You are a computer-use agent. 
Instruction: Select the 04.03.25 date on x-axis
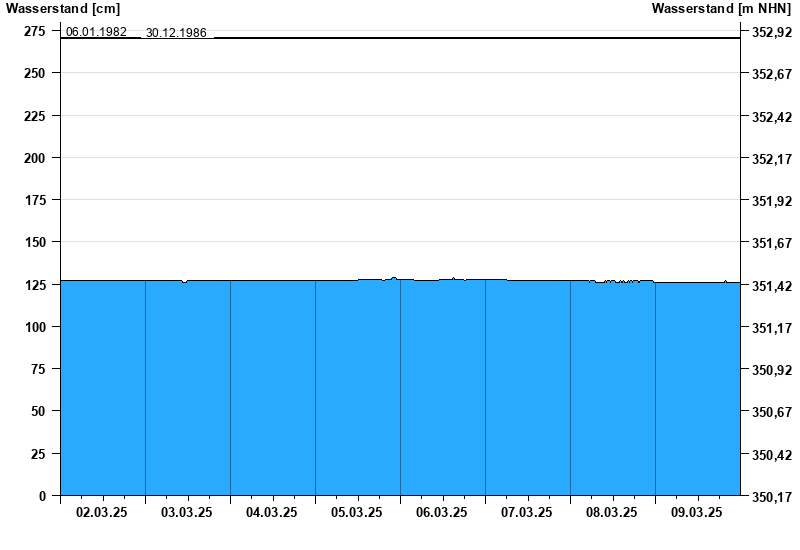(x=272, y=512)
